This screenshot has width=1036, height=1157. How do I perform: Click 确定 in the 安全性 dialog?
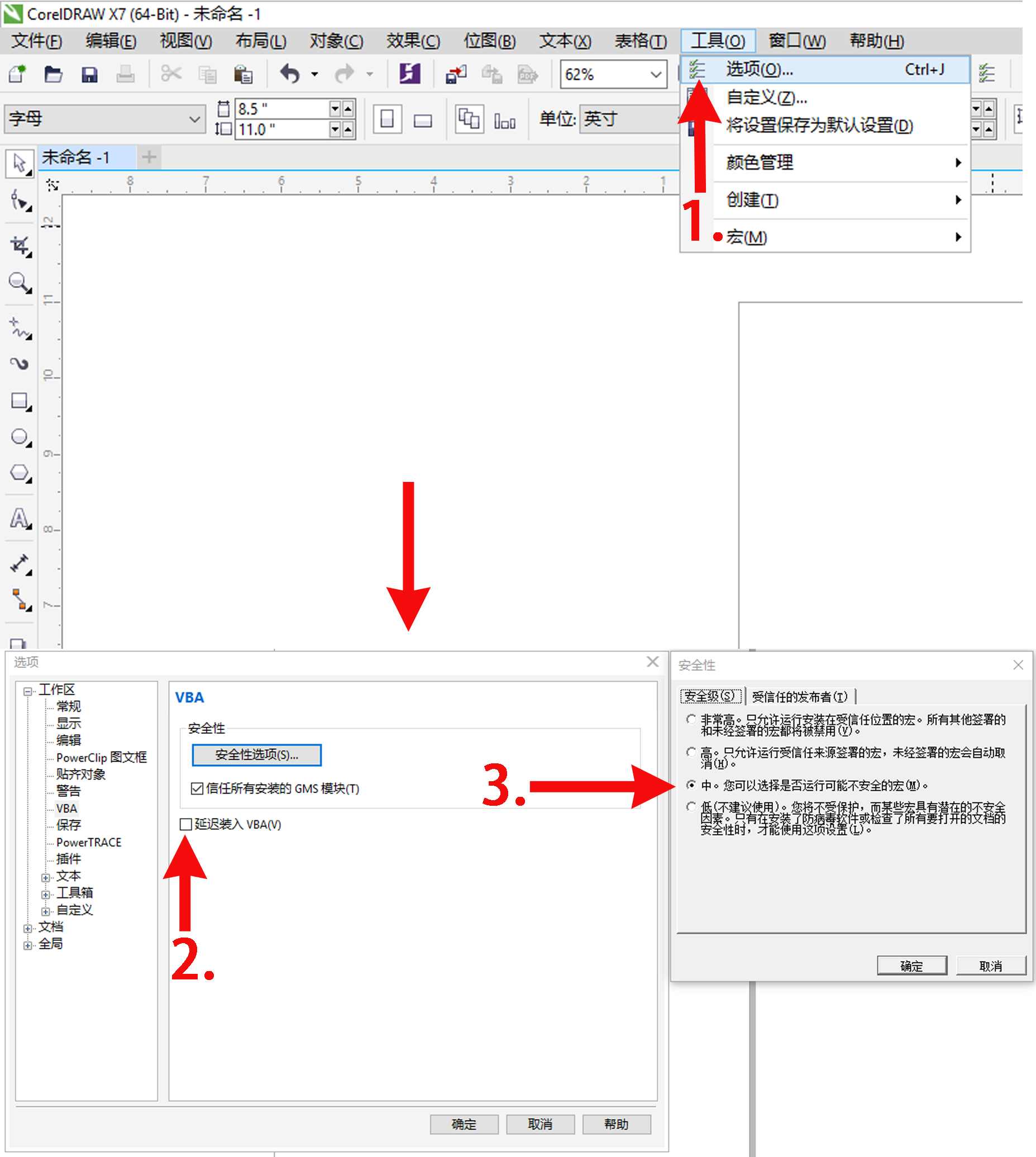coord(912,966)
